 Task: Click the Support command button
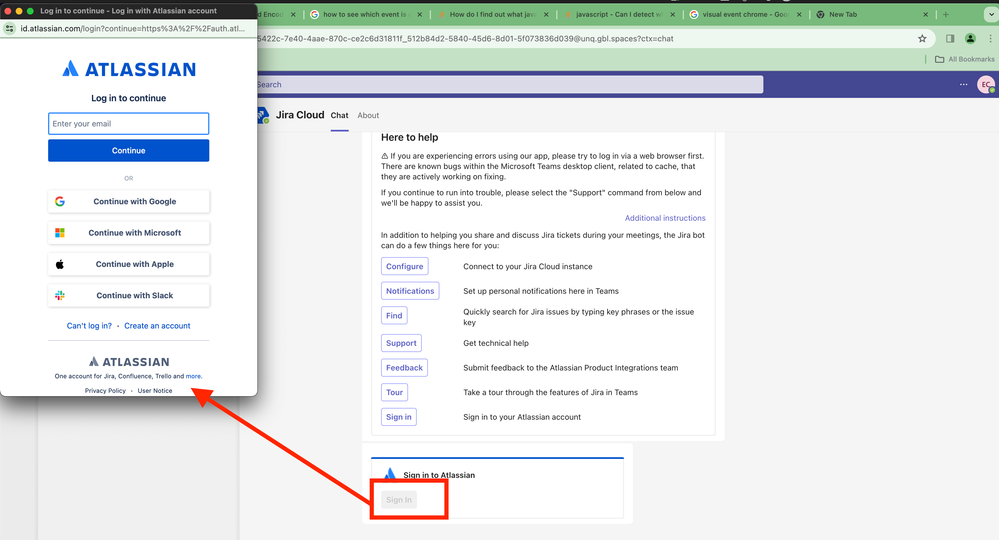[x=401, y=343]
